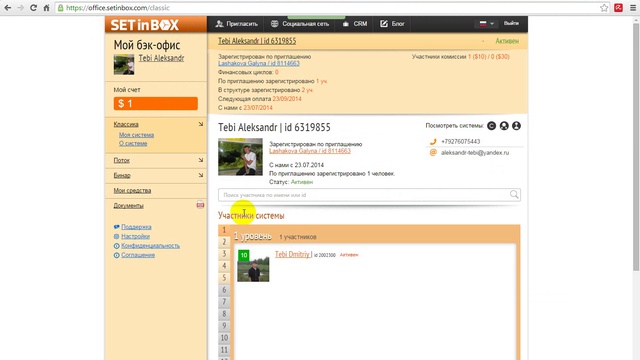Collapse Классика section arrow
The height and width of the screenshot is (360, 640).
click(x=200, y=124)
